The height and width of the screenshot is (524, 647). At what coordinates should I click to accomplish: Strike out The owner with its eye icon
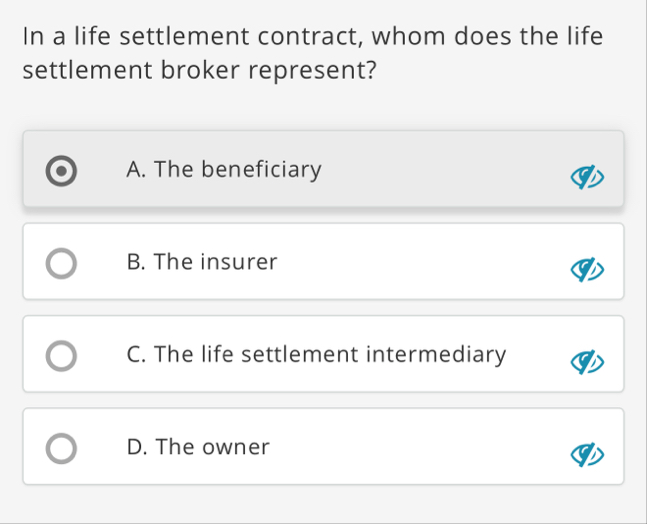(587, 454)
